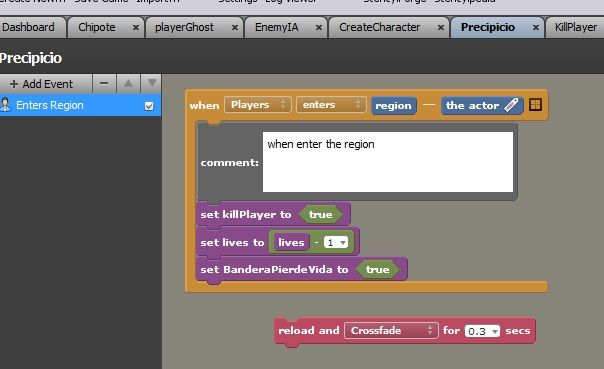This screenshot has height=369, width=604.
Task: Click the true value in set BanderaPierdeVida
Action: pos(378,270)
